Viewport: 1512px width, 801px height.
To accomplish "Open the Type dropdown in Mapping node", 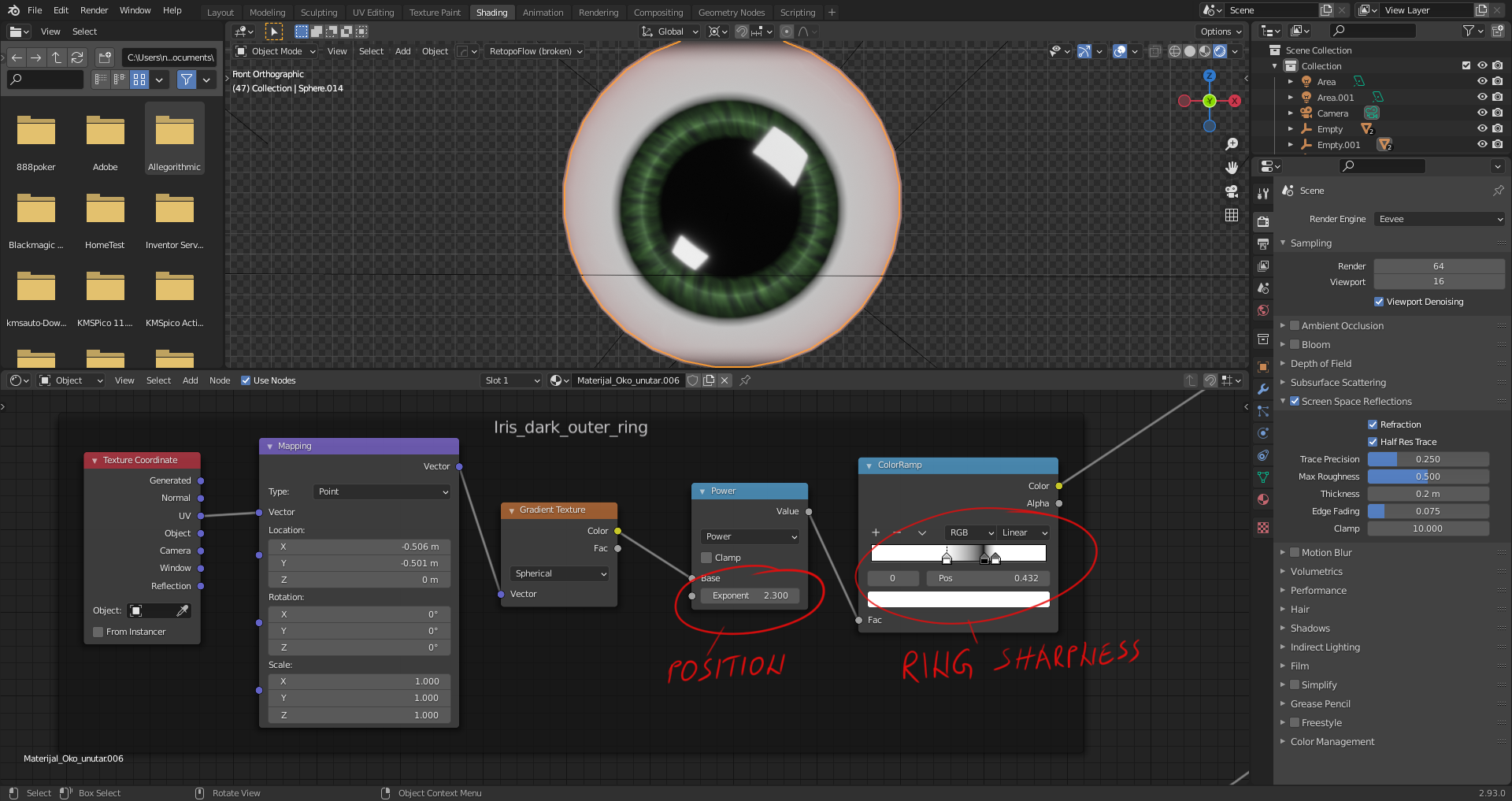I will coord(381,491).
